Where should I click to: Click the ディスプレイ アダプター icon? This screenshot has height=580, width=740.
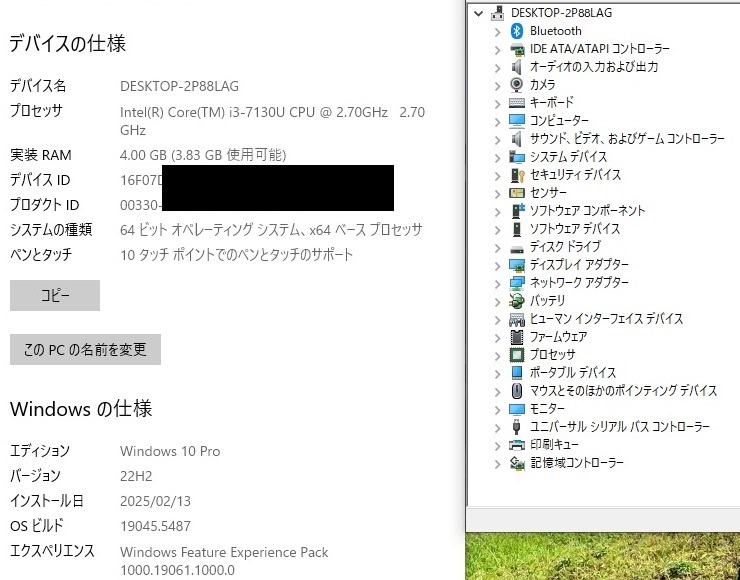pyautogui.click(x=517, y=265)
